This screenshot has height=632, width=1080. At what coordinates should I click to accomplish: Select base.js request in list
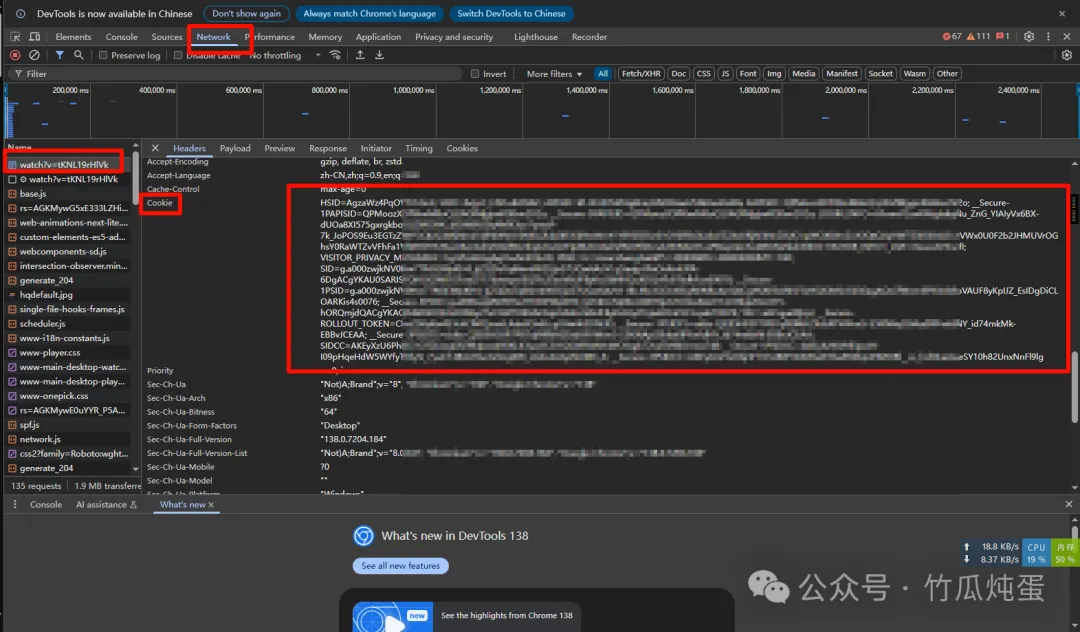tap(68, 193)
